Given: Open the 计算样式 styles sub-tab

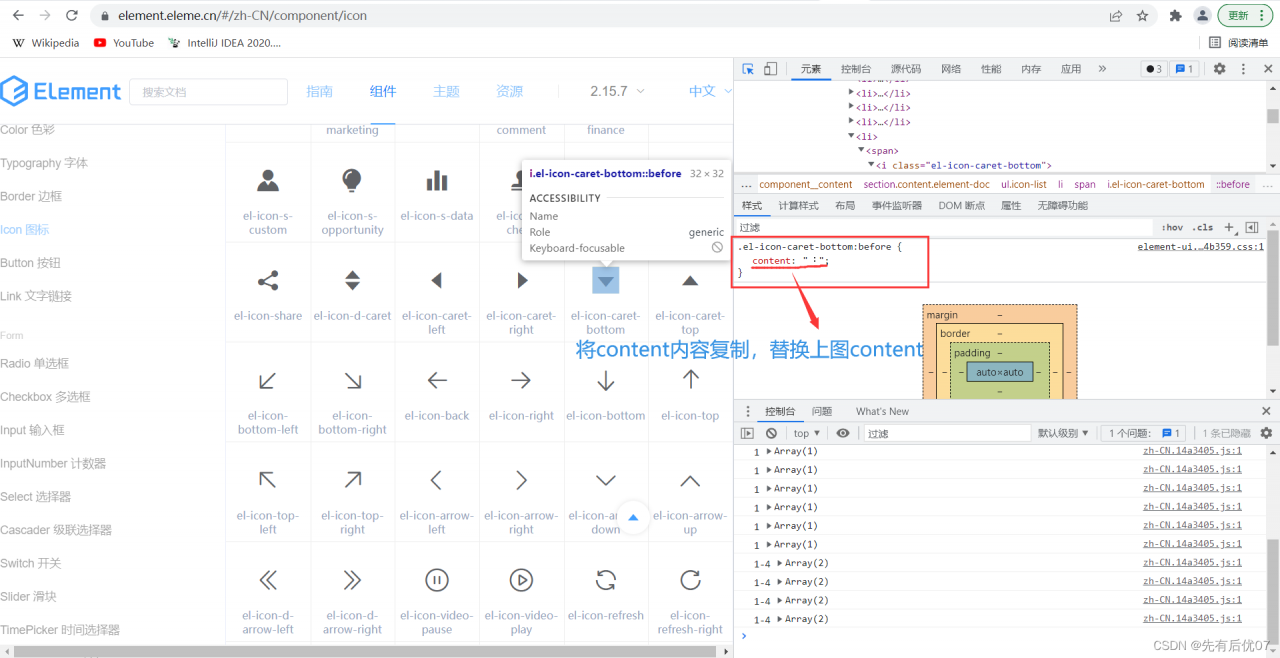Looking at the screenshot, I should click(x=798, y=205).
